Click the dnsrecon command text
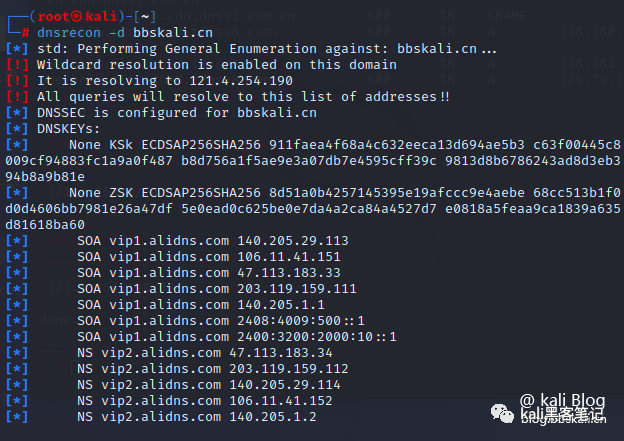The image size is (624, 441). point(70,32)
